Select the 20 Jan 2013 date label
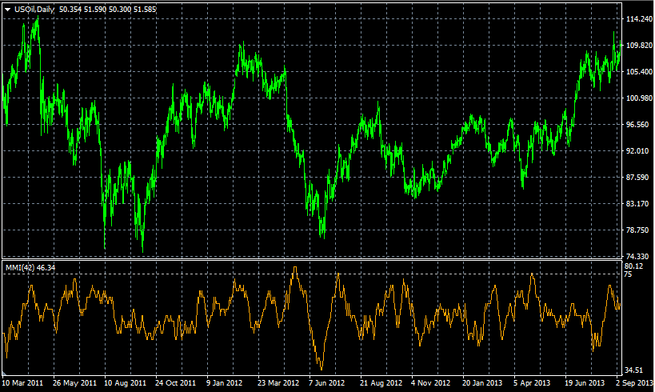Screen dimensions: 655x392 point(482,383)
